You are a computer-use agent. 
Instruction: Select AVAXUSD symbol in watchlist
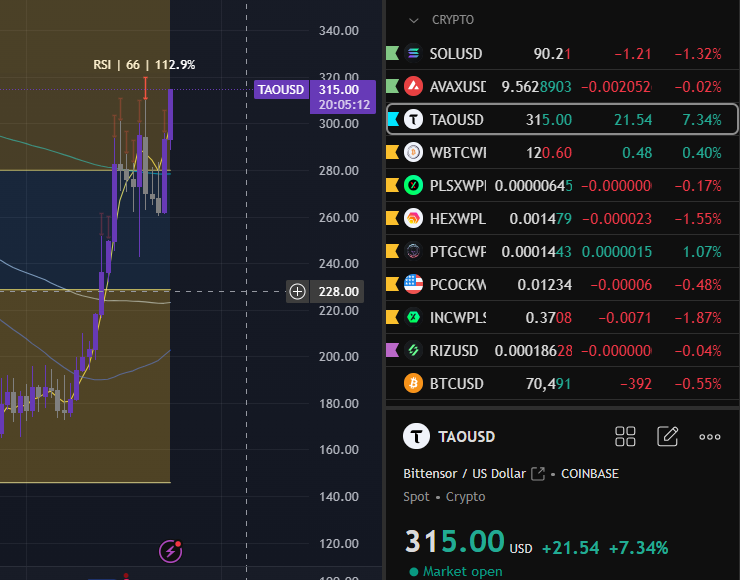pyautogui.click(x=458, y=87)
